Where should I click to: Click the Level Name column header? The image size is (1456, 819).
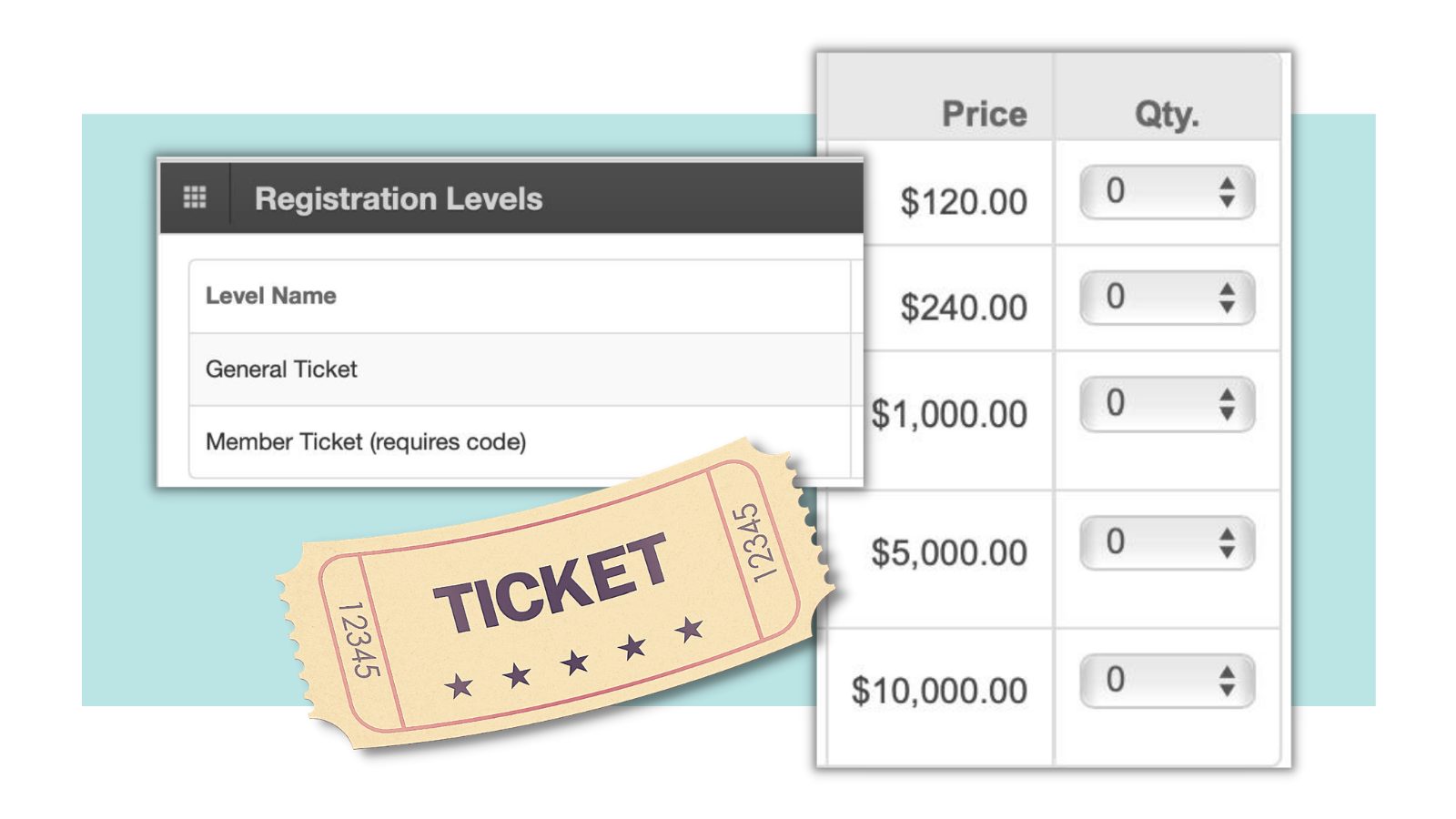(x=270, y=296)
